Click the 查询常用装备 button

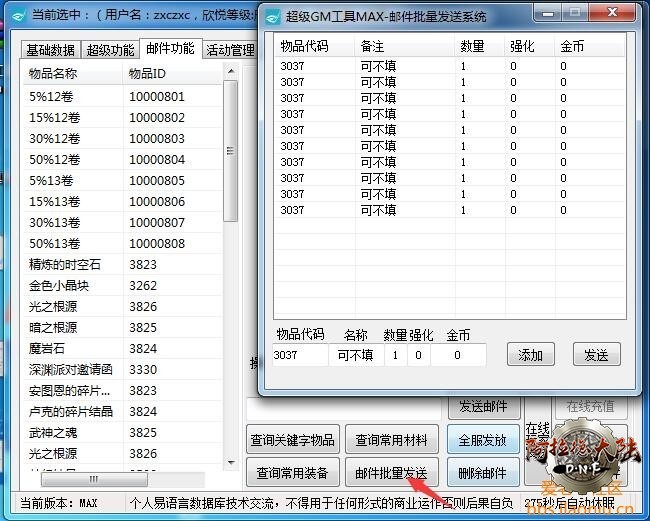(x=295, y=473)
